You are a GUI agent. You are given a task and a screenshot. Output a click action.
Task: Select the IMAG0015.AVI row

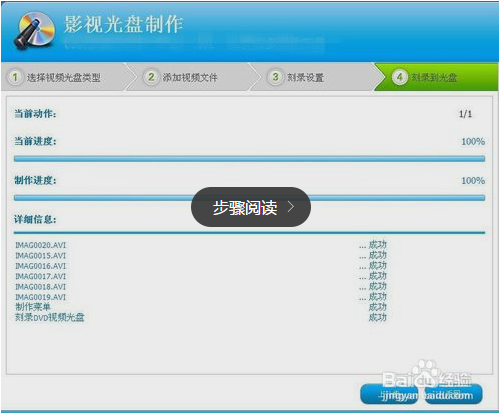click(x=201, y=256)
